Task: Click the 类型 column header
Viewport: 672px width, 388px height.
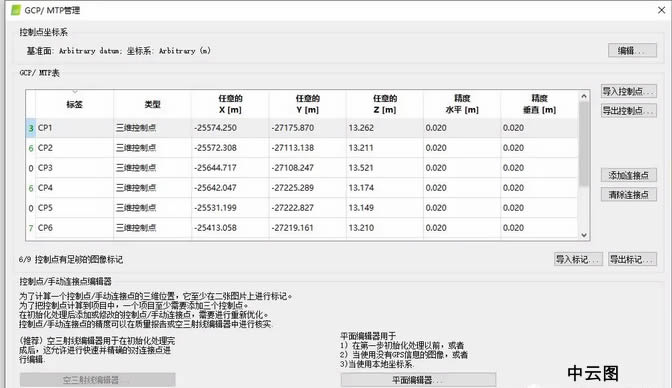Action: pyautogui.click(x=152, y=104)
